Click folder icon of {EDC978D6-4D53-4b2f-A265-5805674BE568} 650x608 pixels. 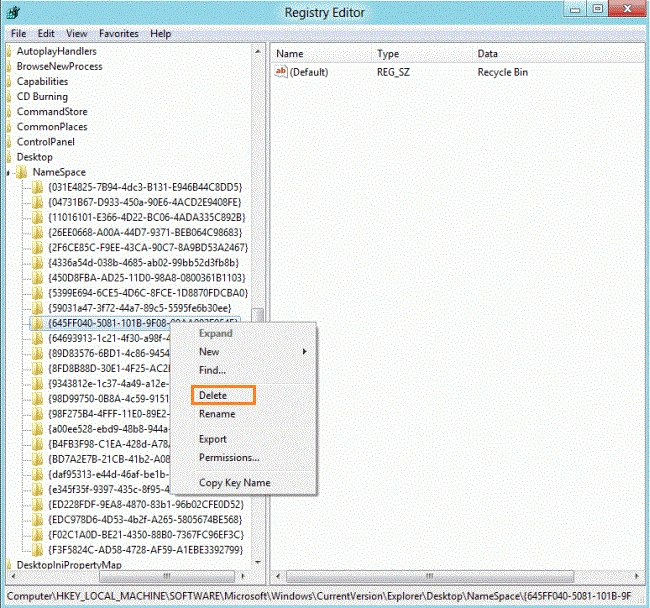tap(37, 520)
